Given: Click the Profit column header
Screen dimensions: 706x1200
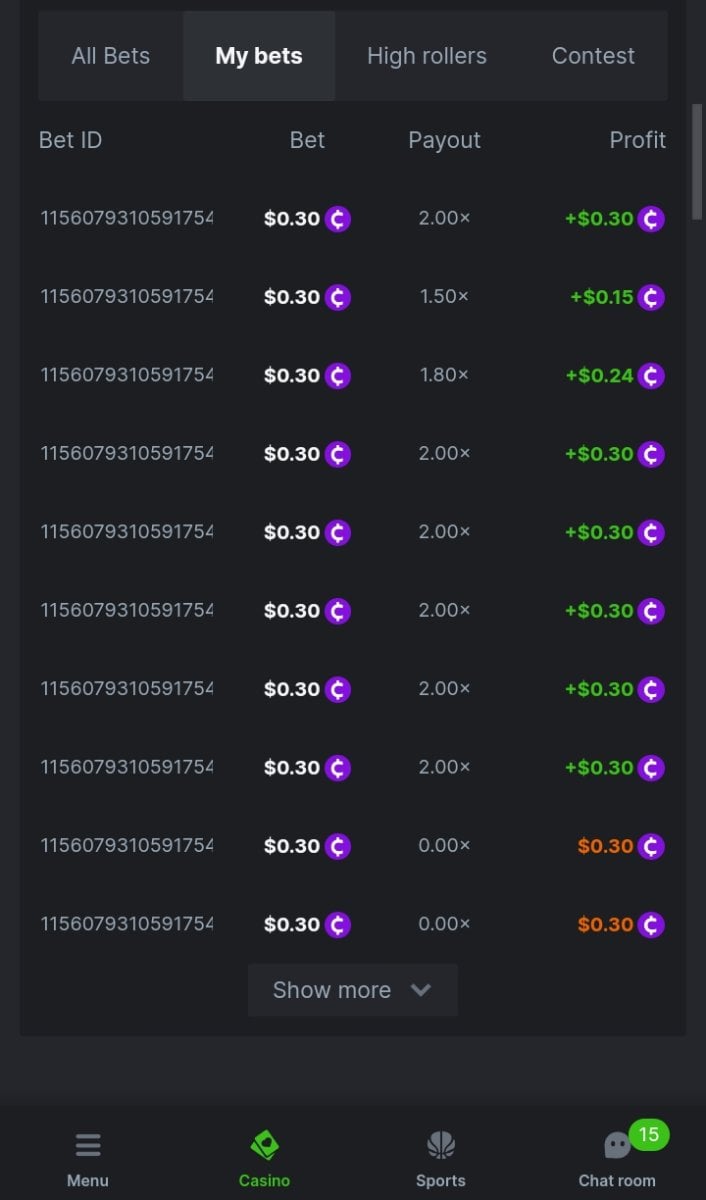Looking at the screenshot, I should (637, 140).
